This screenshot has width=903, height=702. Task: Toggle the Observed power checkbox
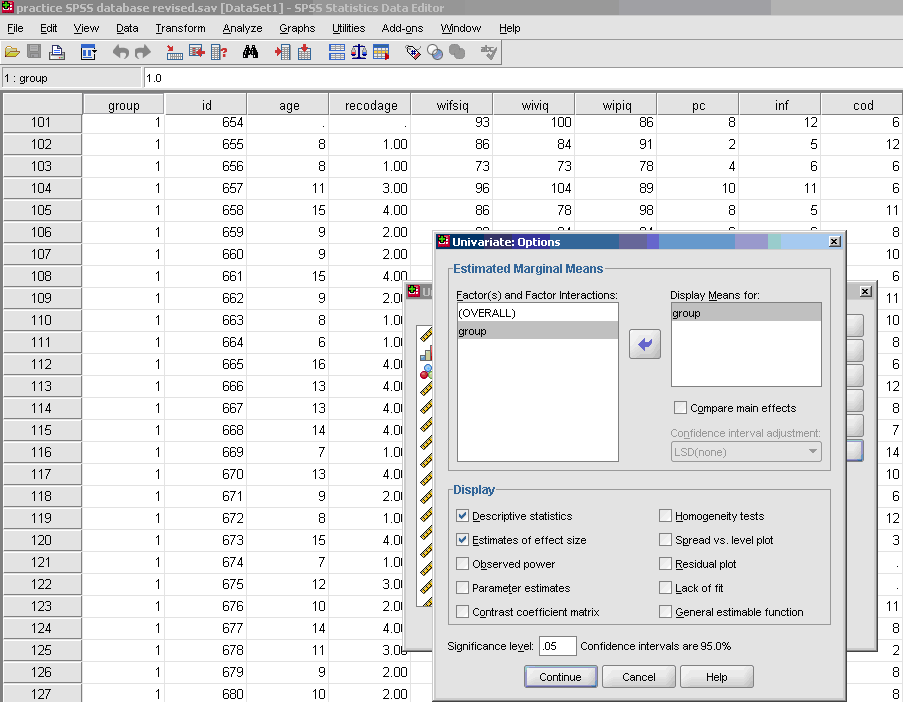(462, 564)
